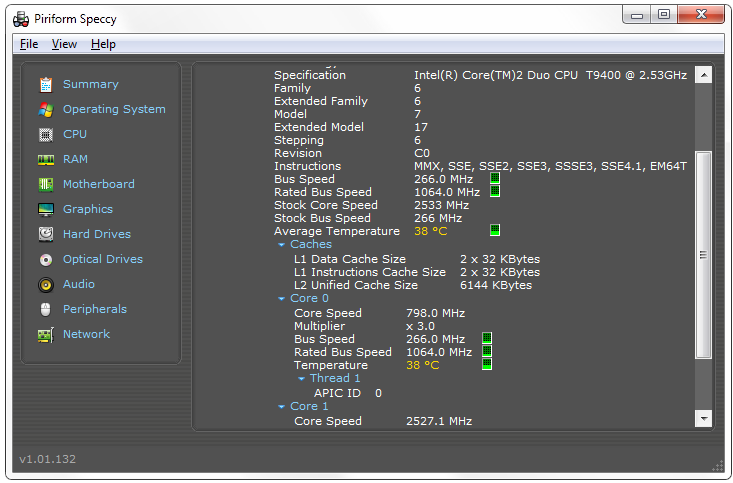Click the Instructions value MMX, SSE list
The width and height of the screenshot is (733, 483).
[550, 166]
